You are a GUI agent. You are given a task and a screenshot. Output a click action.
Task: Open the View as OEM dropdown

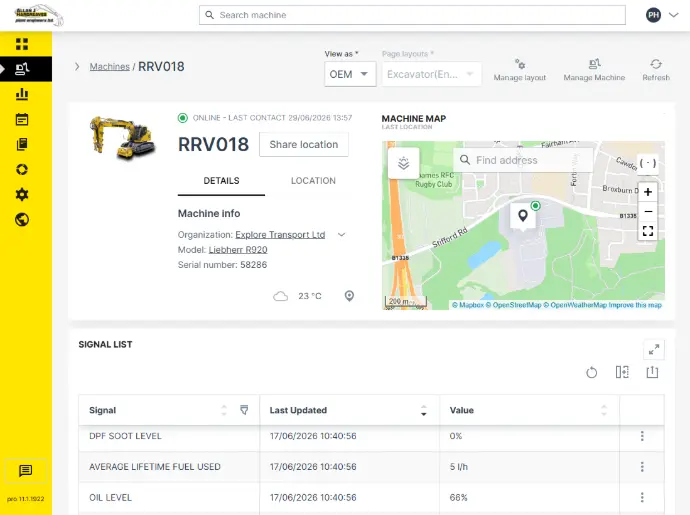[x=350, y=74]
